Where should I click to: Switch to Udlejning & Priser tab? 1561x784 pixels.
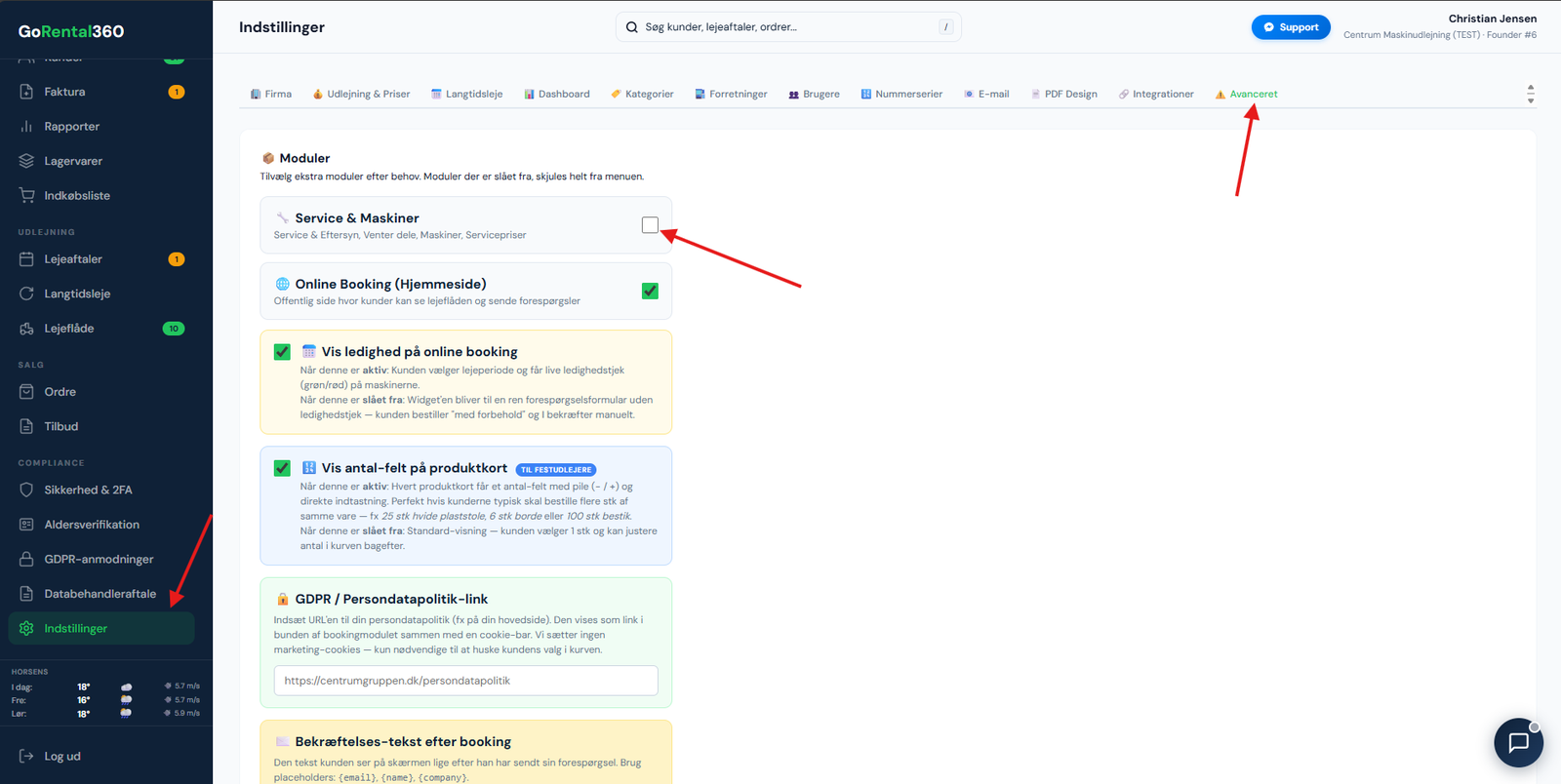point(361,95)
